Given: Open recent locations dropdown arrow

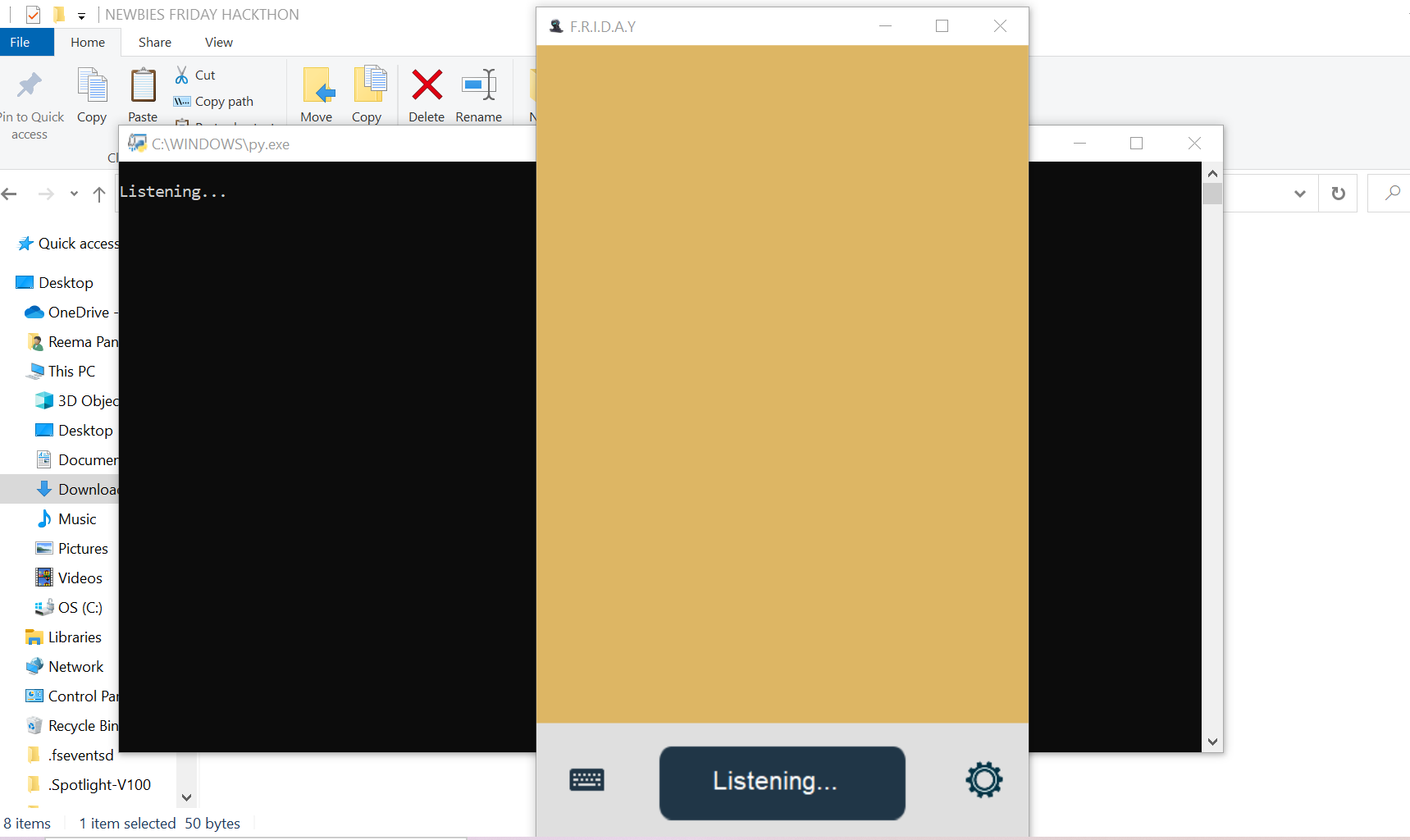Looking at the screenshot, I should [x=74, y=194].
